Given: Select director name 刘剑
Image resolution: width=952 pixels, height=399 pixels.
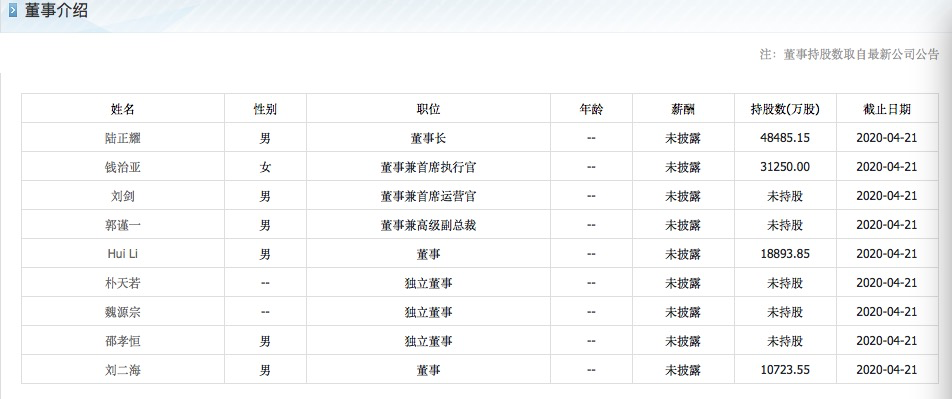Looking at the screenshot, I should pyautogui.click(x=123, y=196).
